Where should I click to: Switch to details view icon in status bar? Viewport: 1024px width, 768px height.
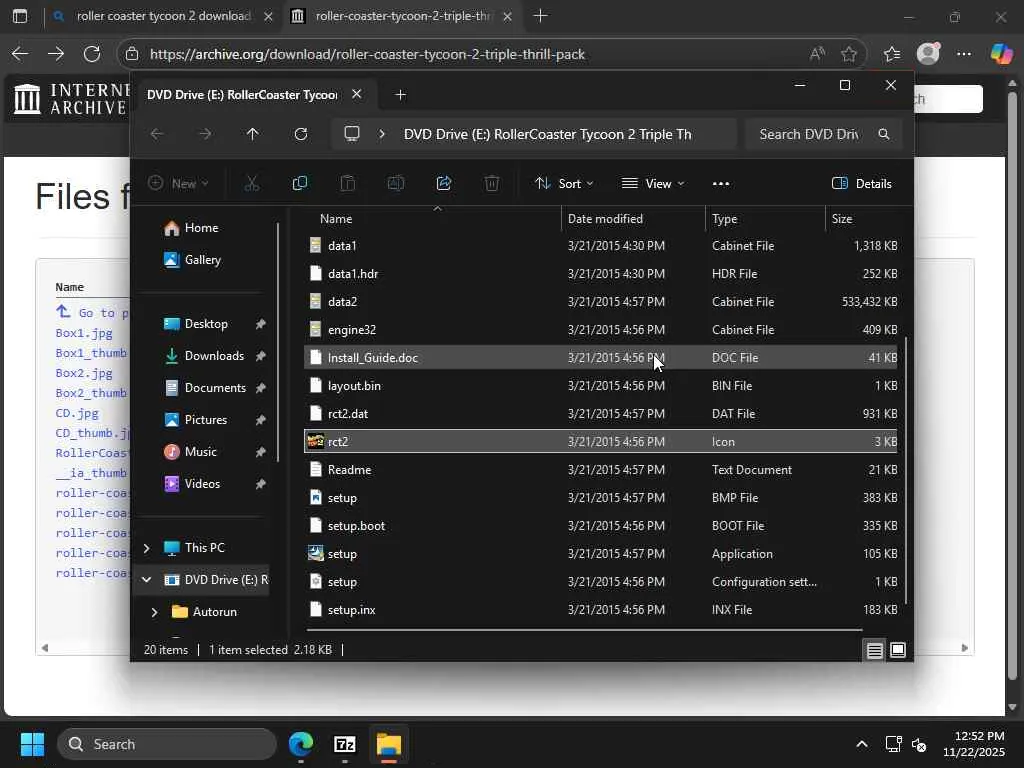click(874, 650)
